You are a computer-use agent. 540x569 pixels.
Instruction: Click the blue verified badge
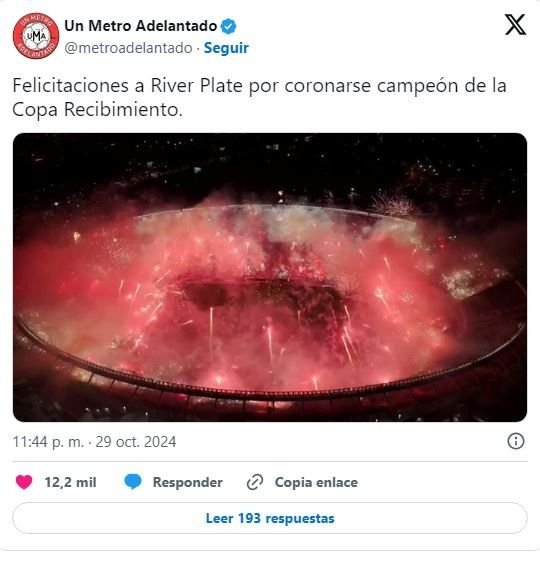[x=229, y=26]
